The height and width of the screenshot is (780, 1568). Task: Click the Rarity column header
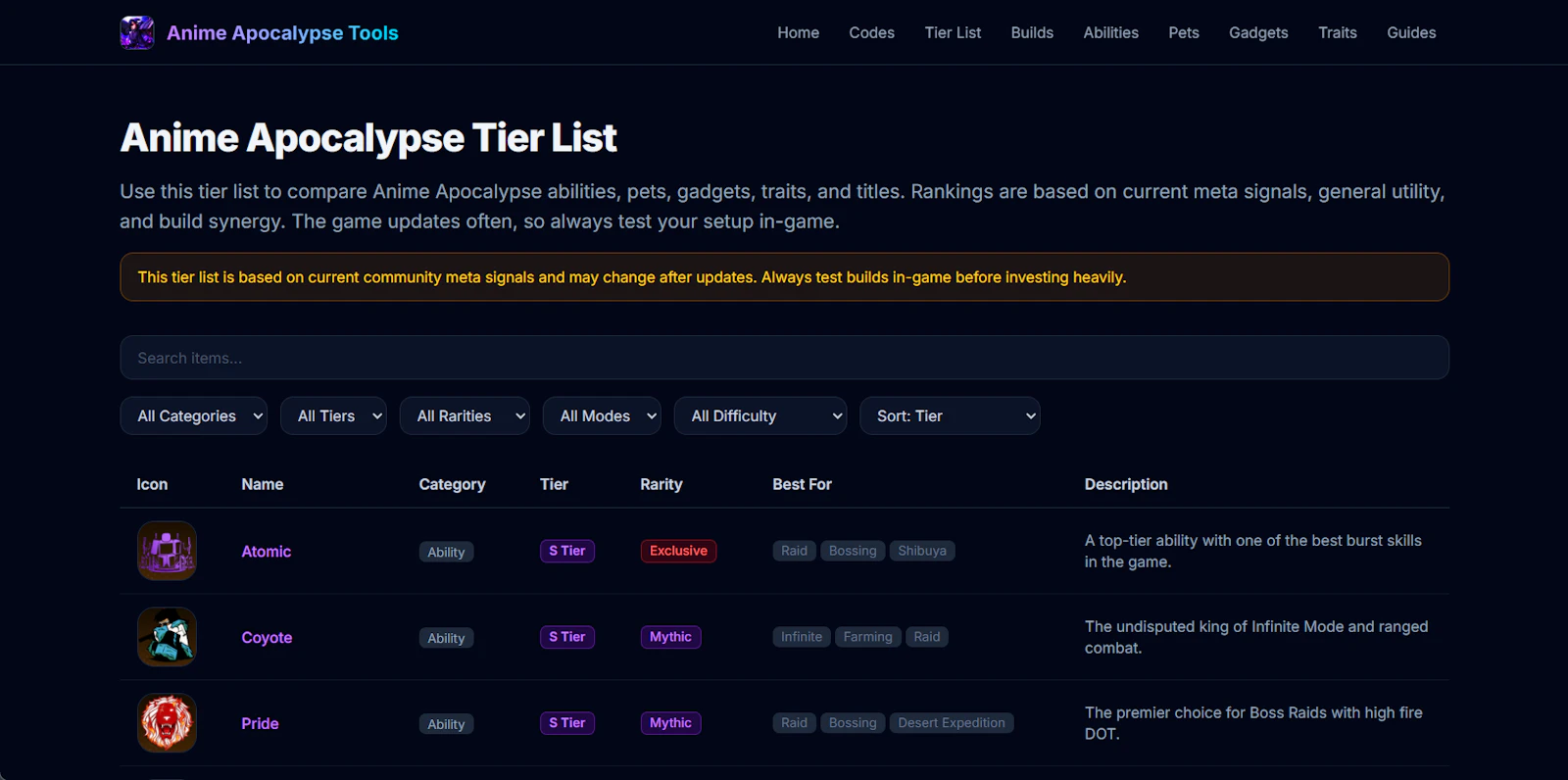[661, 484]
